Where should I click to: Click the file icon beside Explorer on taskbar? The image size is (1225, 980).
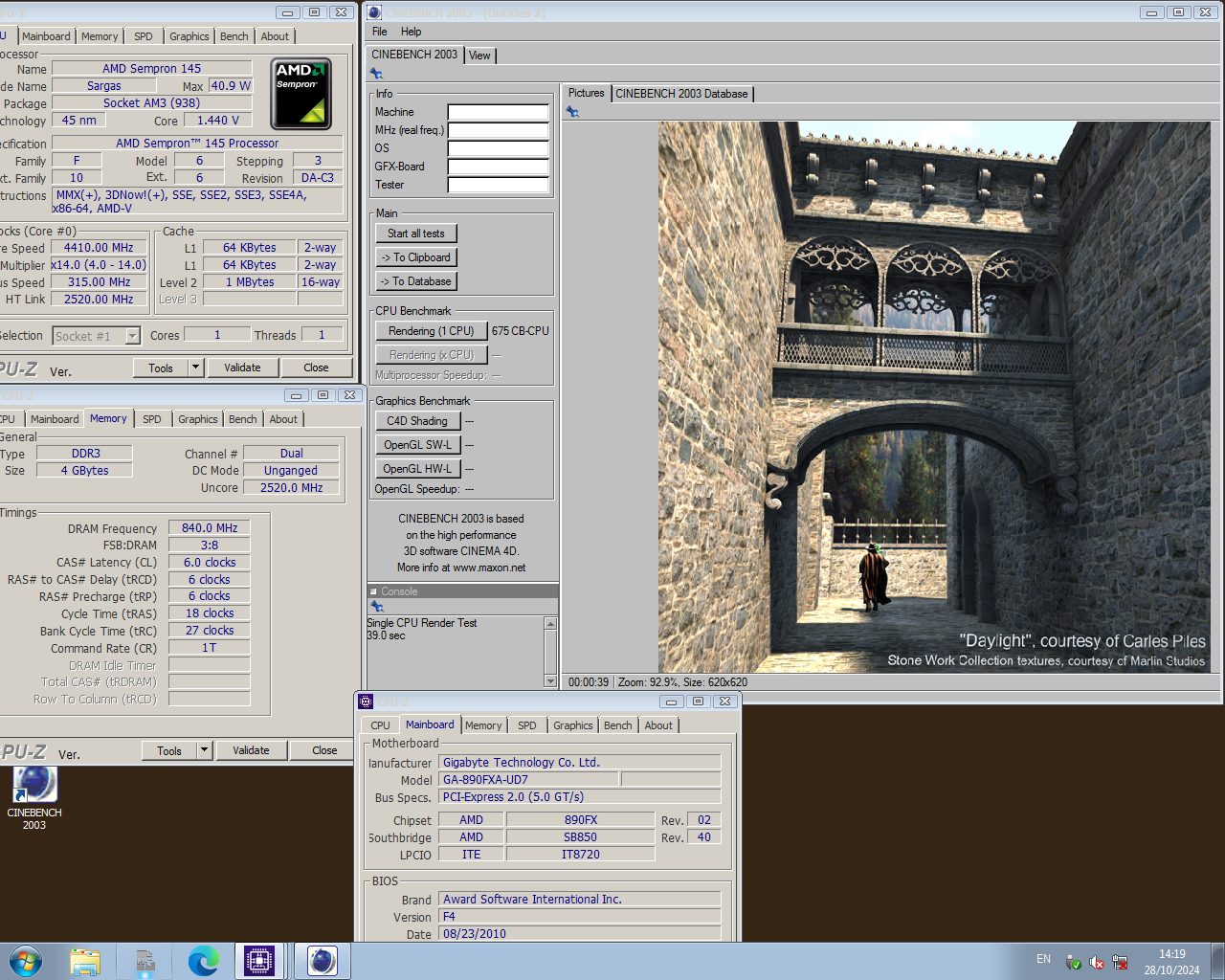point(145,961)
